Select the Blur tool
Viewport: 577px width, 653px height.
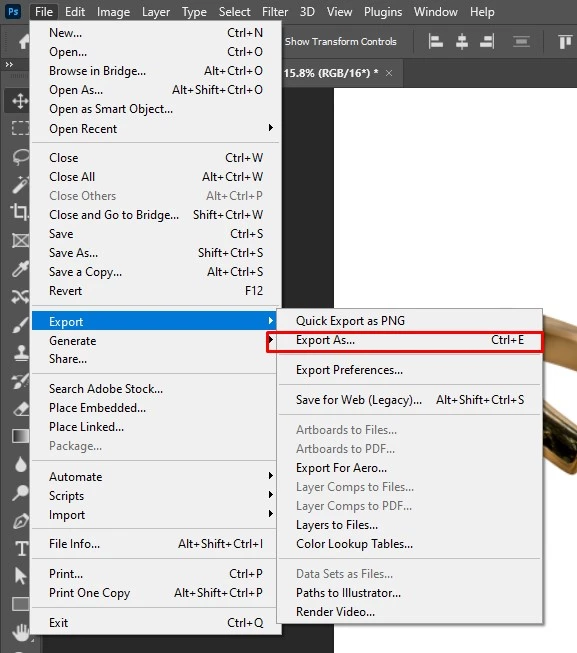pyautogui.click(x=19, y=465)
